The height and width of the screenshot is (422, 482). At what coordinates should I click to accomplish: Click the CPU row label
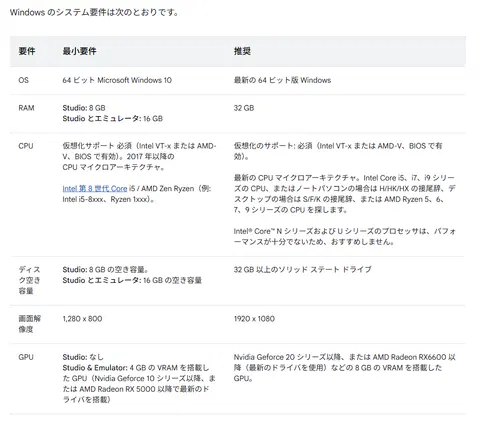point(26,146)
